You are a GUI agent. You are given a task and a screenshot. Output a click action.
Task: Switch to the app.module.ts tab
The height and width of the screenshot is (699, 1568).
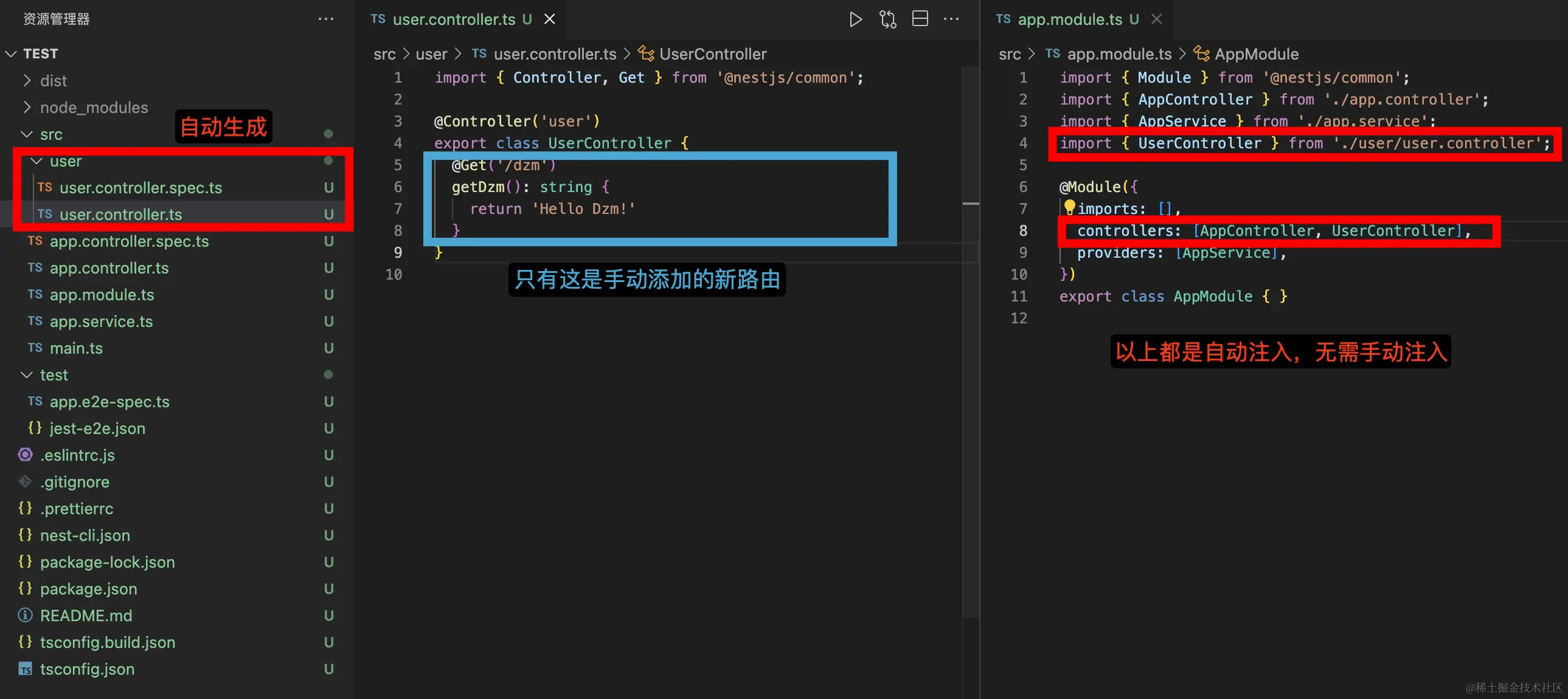1069,19
